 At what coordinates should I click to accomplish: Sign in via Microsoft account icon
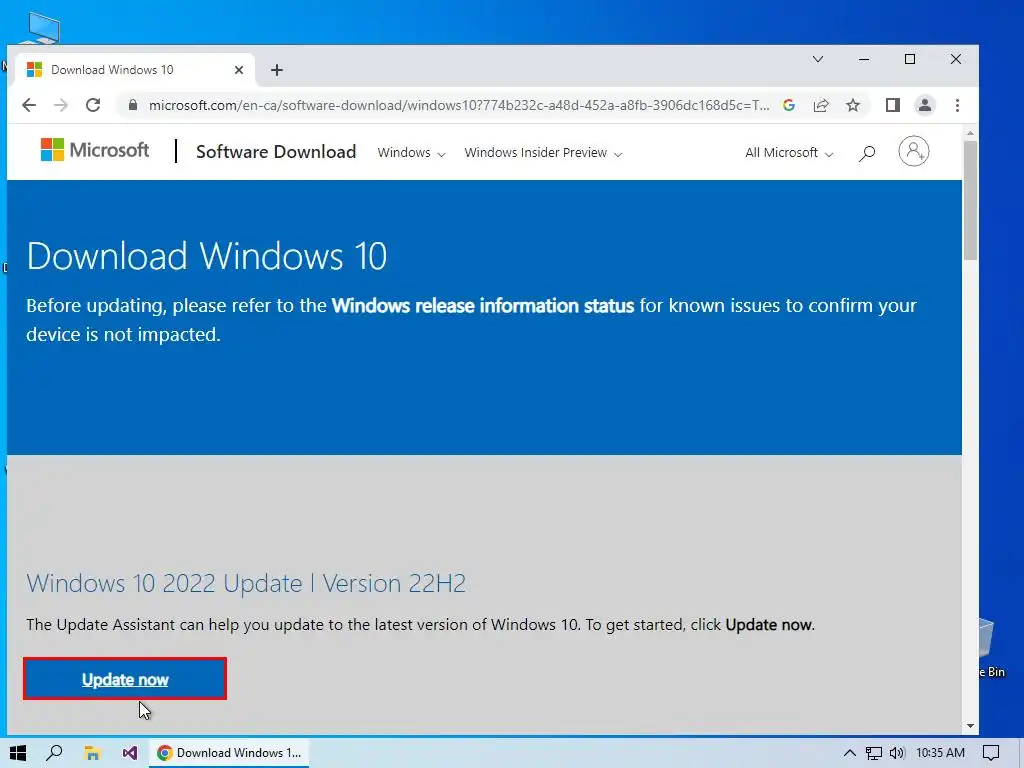tap(914, 151)
